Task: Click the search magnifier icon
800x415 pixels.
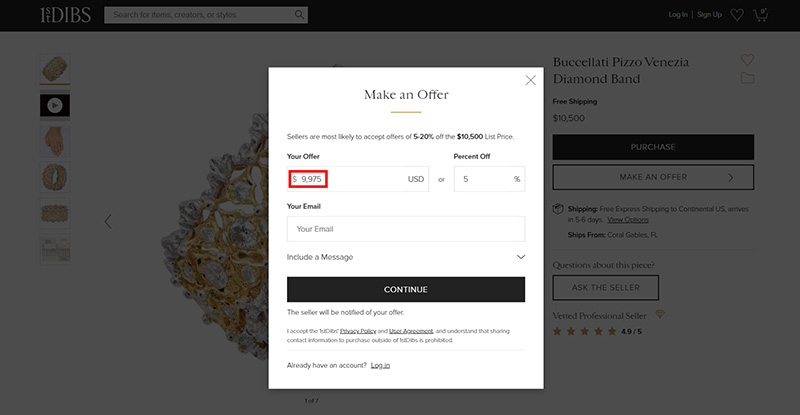Action: [x=299, y=15]
